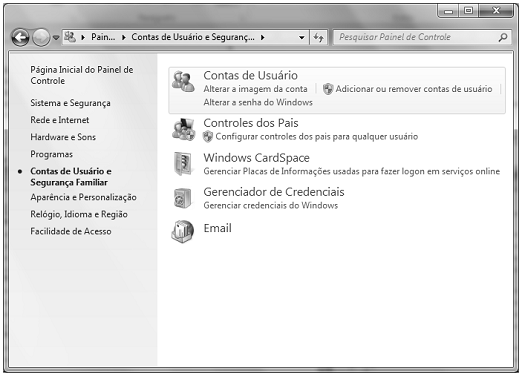Screen dimensions: 522x378
Task: Click the Contas de Usuário people icon
Action: pos(183,82)
